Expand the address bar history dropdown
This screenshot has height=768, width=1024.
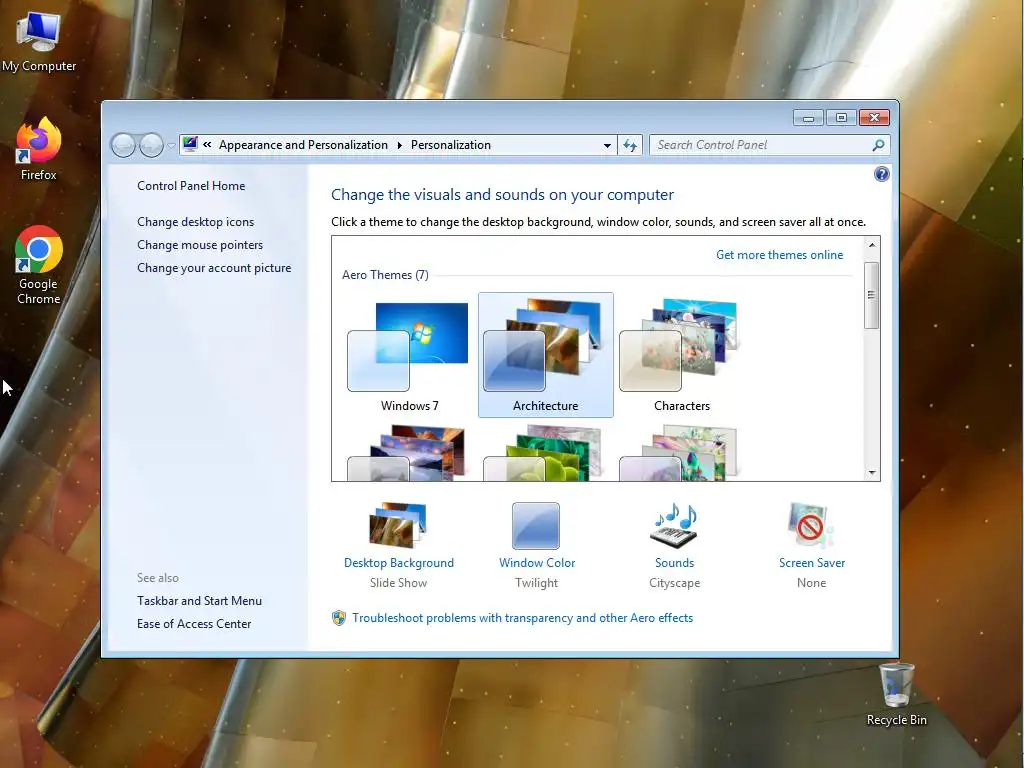(607, 145)
